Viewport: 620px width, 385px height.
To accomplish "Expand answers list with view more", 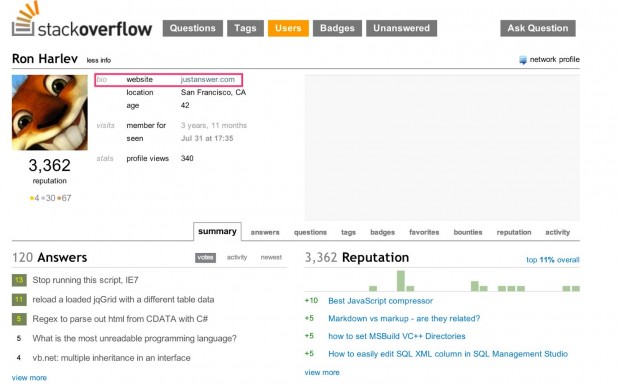I will point(29,377).
